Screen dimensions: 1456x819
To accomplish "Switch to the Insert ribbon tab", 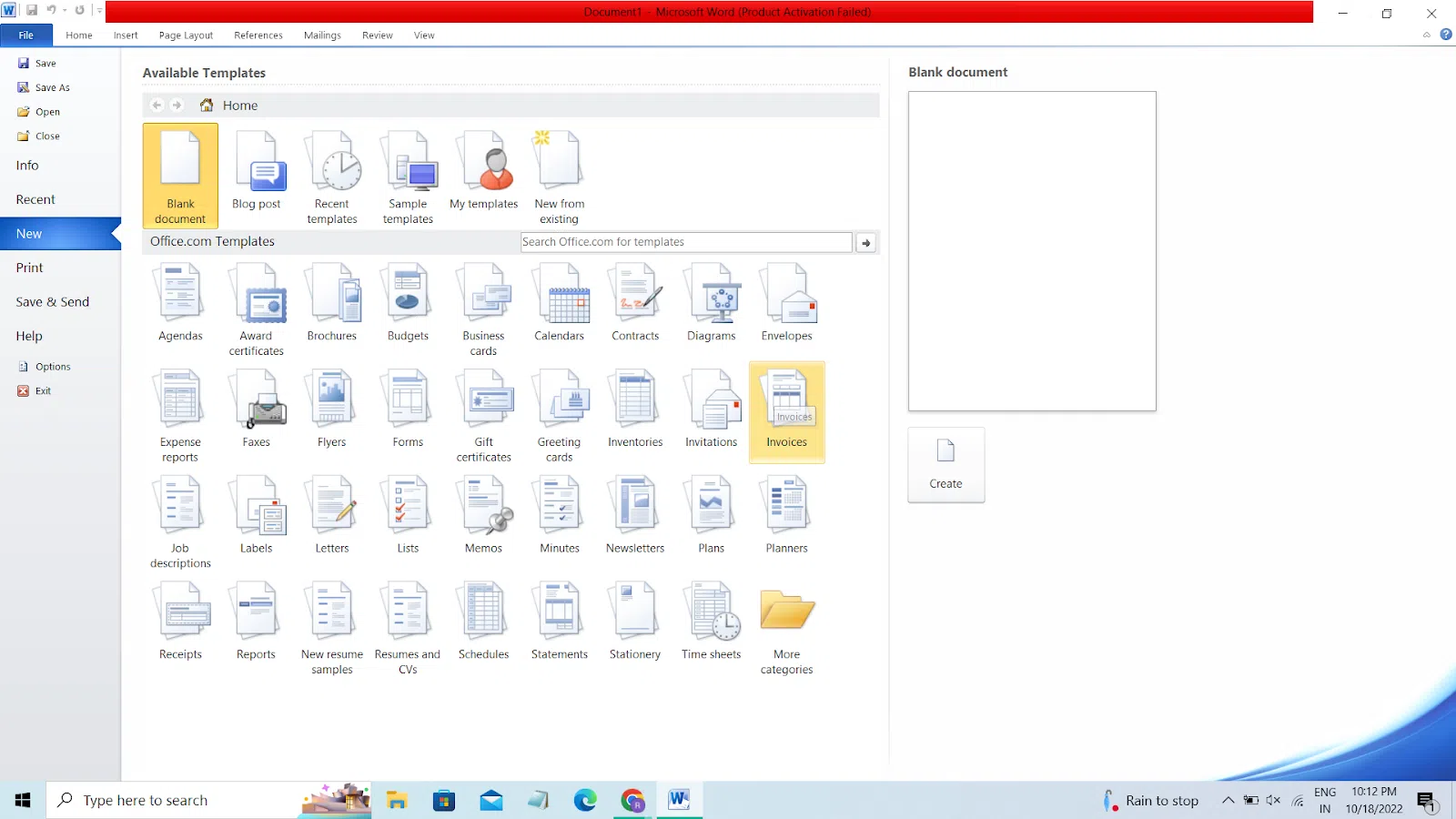I will coord(126,35).
